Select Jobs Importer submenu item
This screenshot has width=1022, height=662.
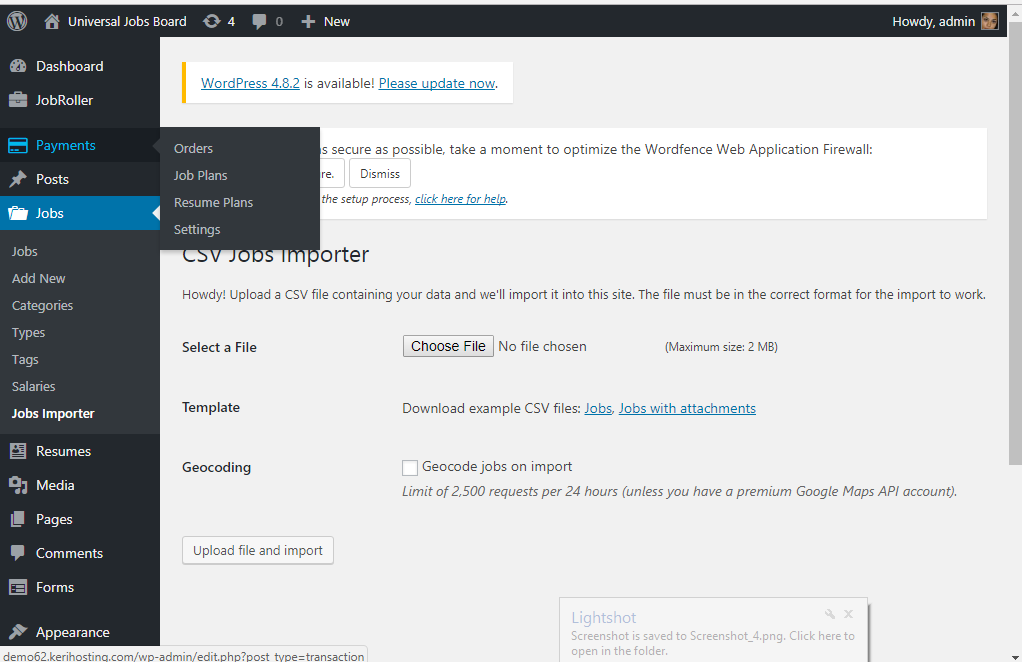pos(53,414)
